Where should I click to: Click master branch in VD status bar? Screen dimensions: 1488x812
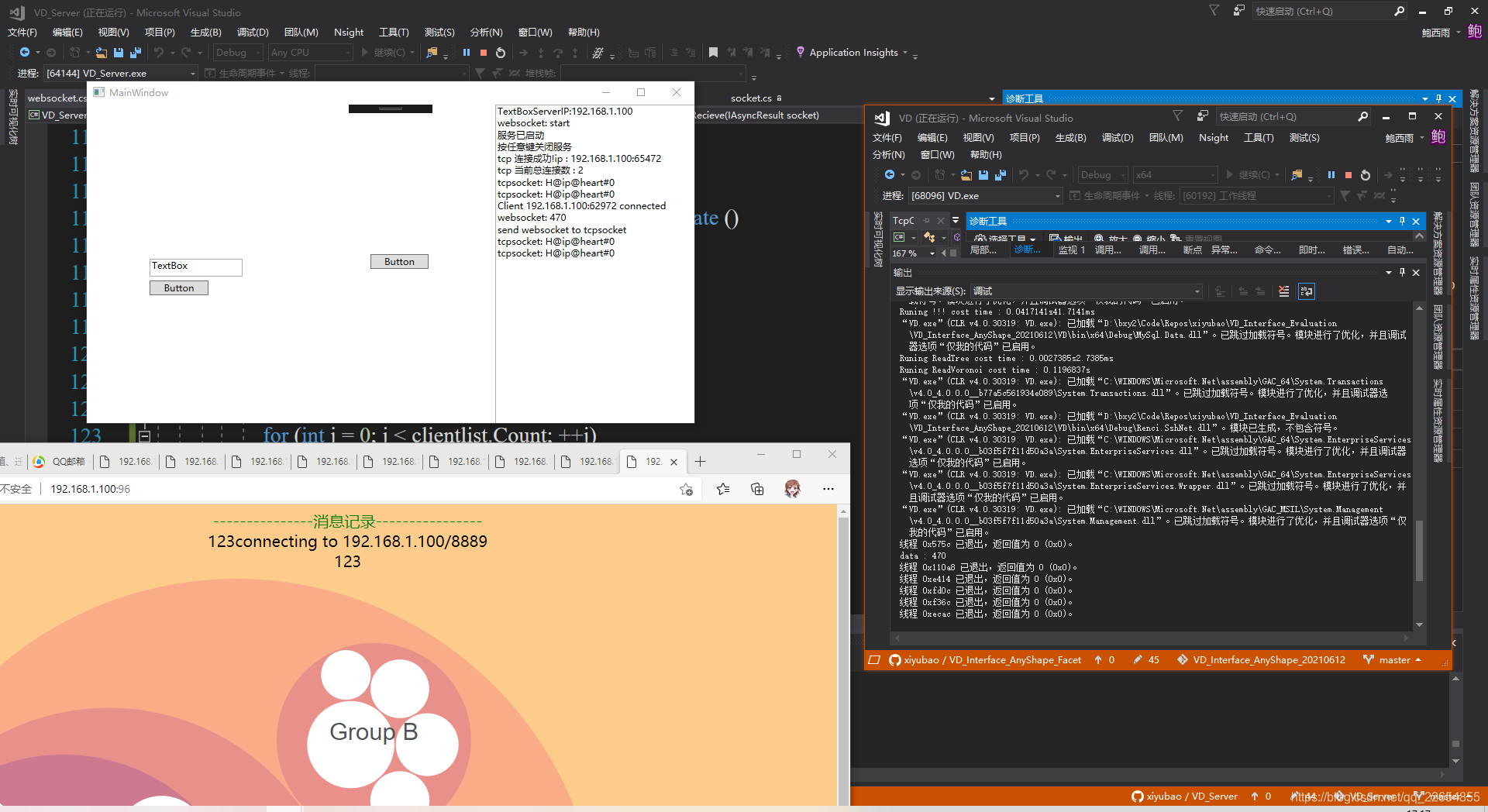[x=1393, y=660]
